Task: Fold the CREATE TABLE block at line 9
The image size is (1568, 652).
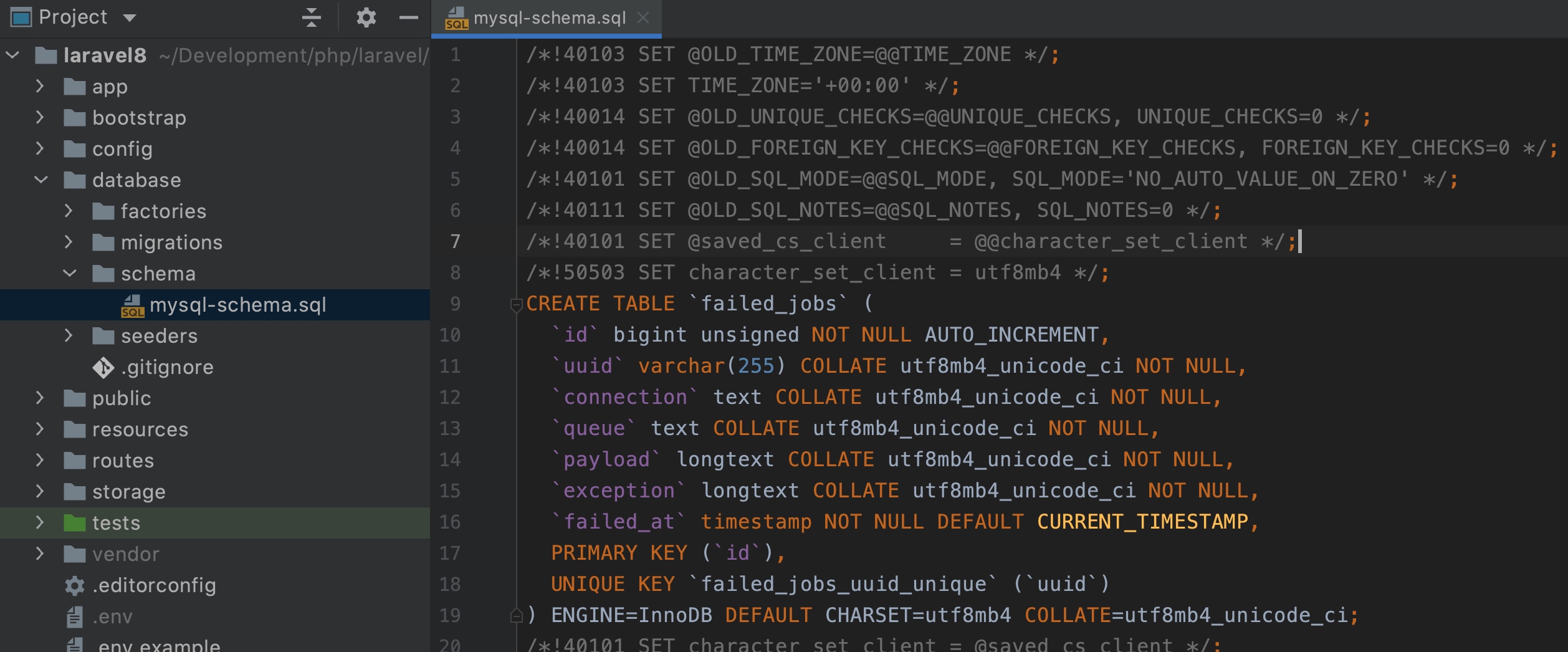Action: [x=516, y=305]
